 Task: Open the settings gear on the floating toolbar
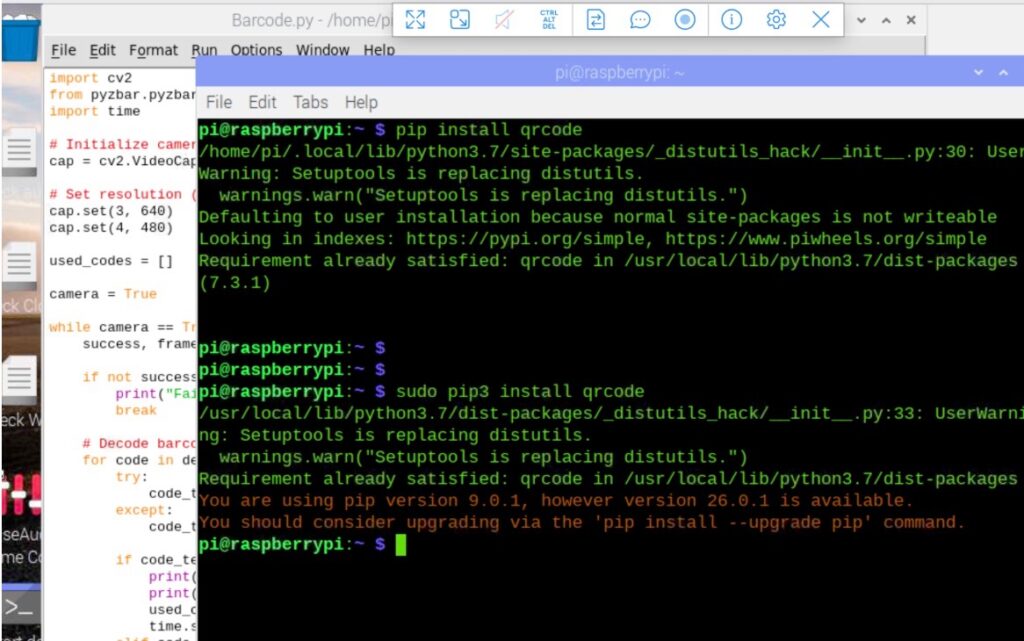(777, 18)
